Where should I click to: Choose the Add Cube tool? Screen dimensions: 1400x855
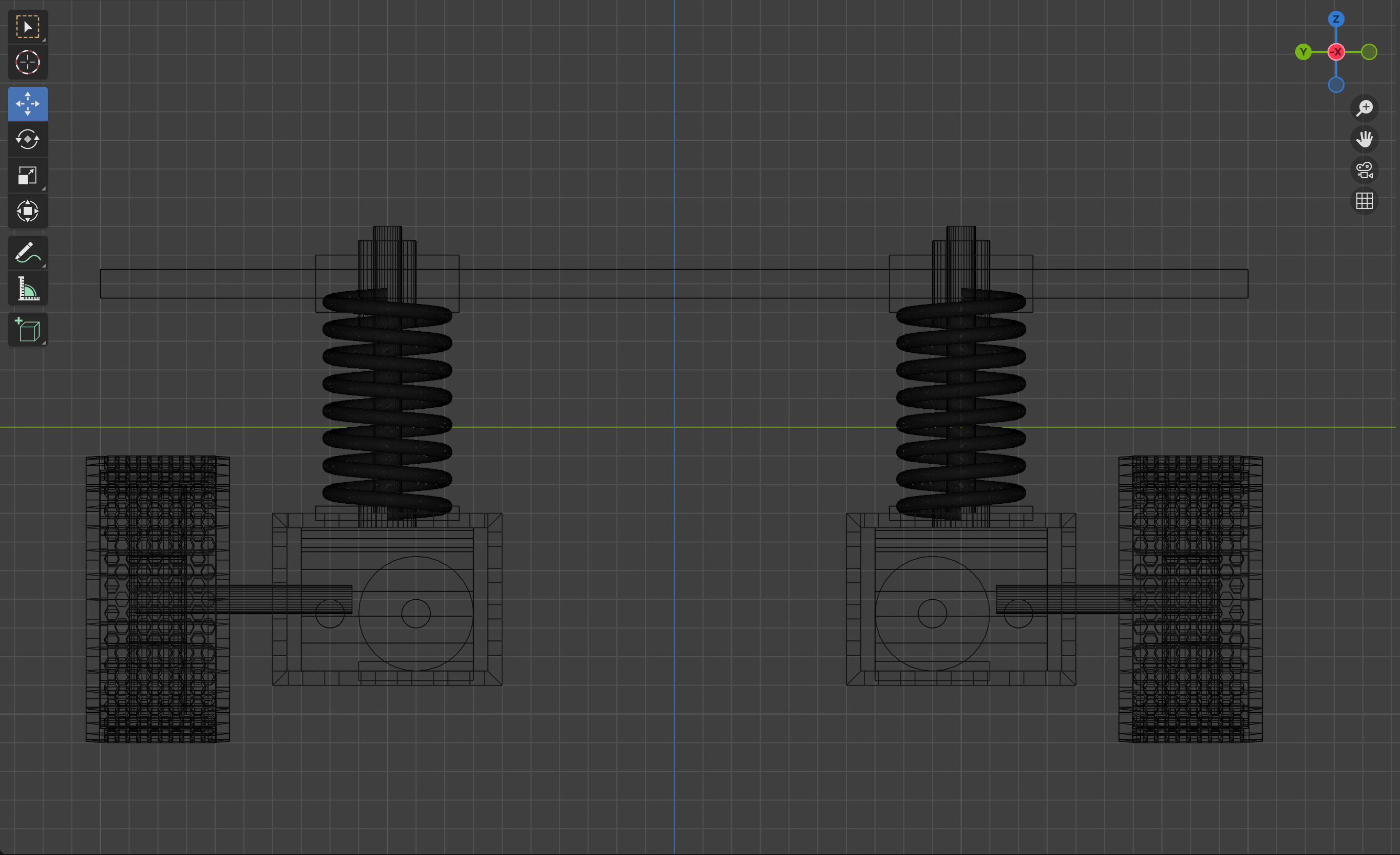27,330
